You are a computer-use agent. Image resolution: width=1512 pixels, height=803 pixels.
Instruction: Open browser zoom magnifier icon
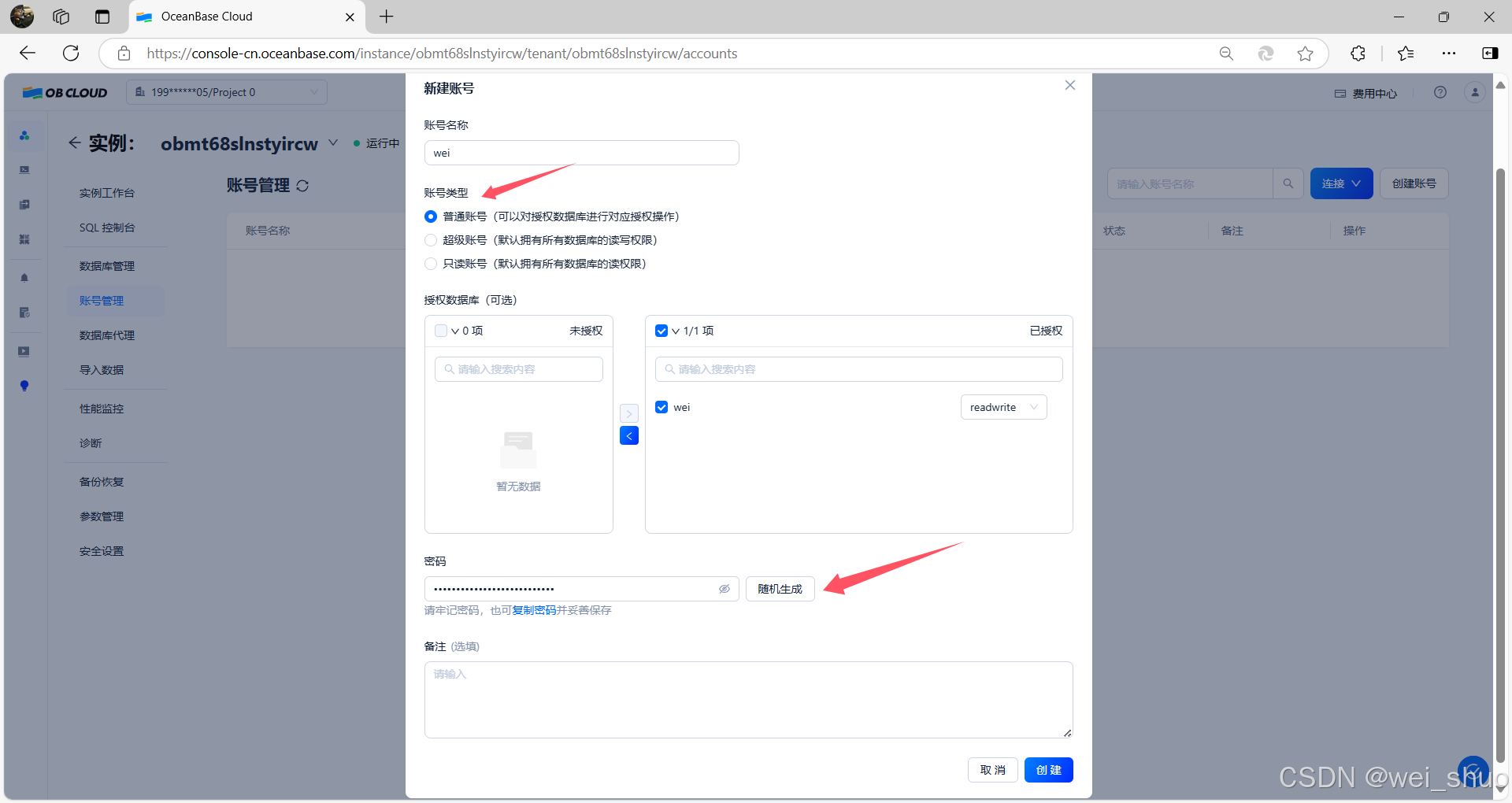tap(1226, 53)
